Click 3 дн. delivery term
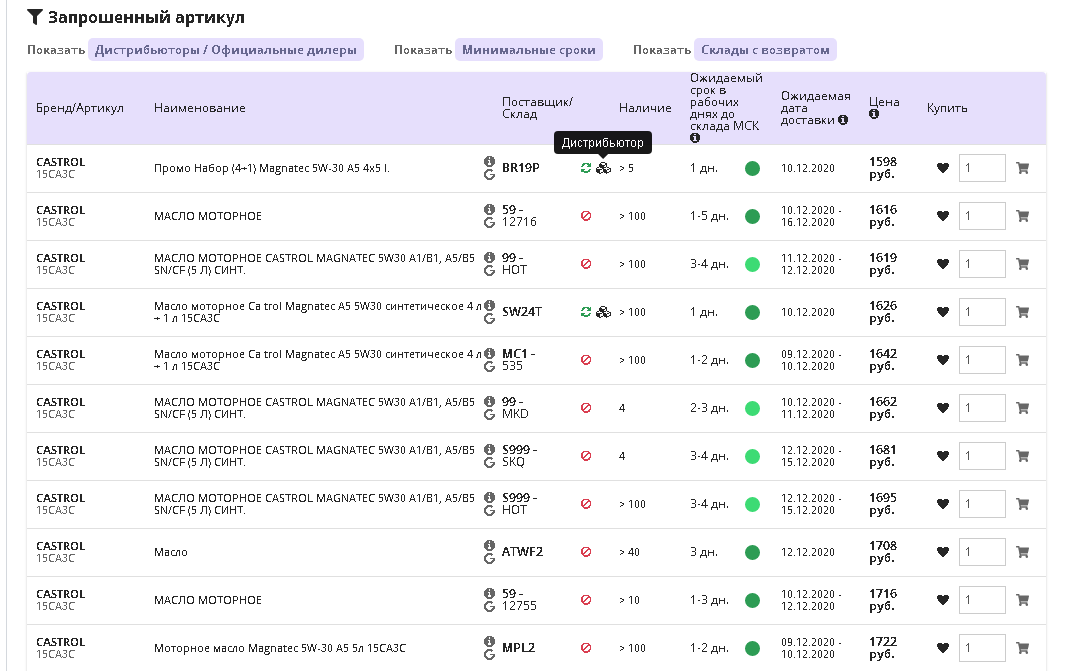1074x671 pixels. 703,552
